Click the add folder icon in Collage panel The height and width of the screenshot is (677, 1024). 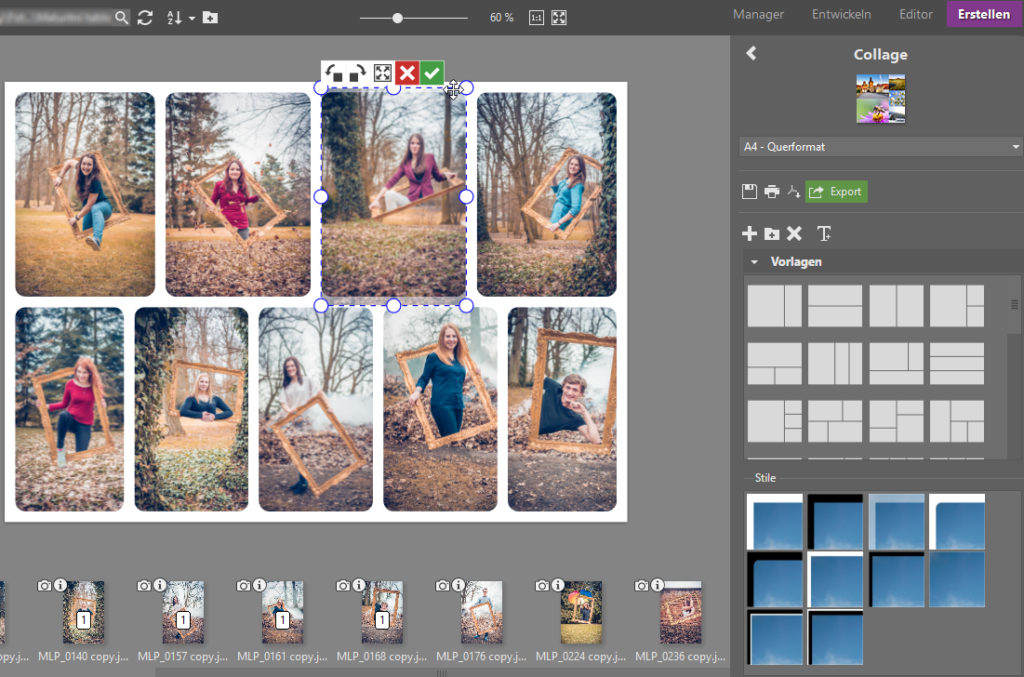click(x=772, y=234)
